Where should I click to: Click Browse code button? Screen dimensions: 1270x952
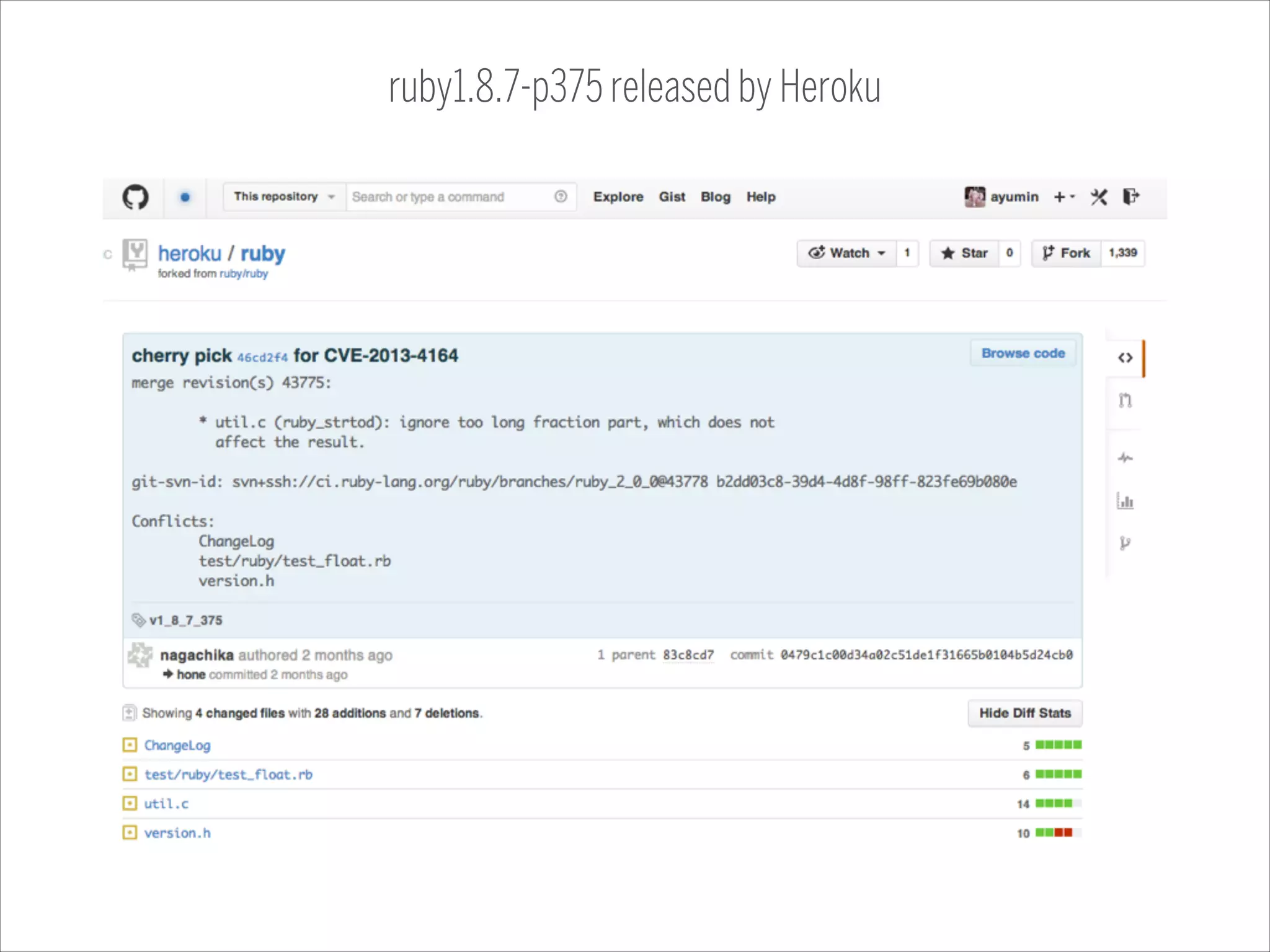(1023, 353)
